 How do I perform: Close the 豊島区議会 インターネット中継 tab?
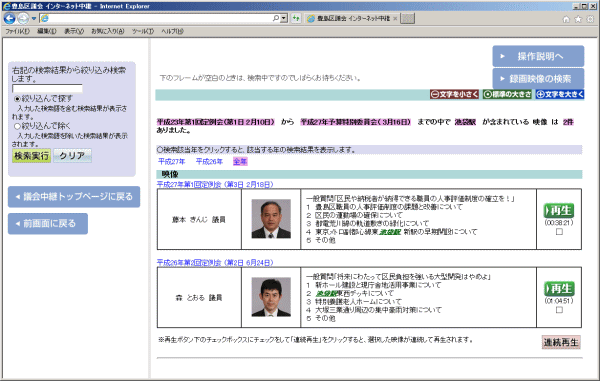[395, 18]
